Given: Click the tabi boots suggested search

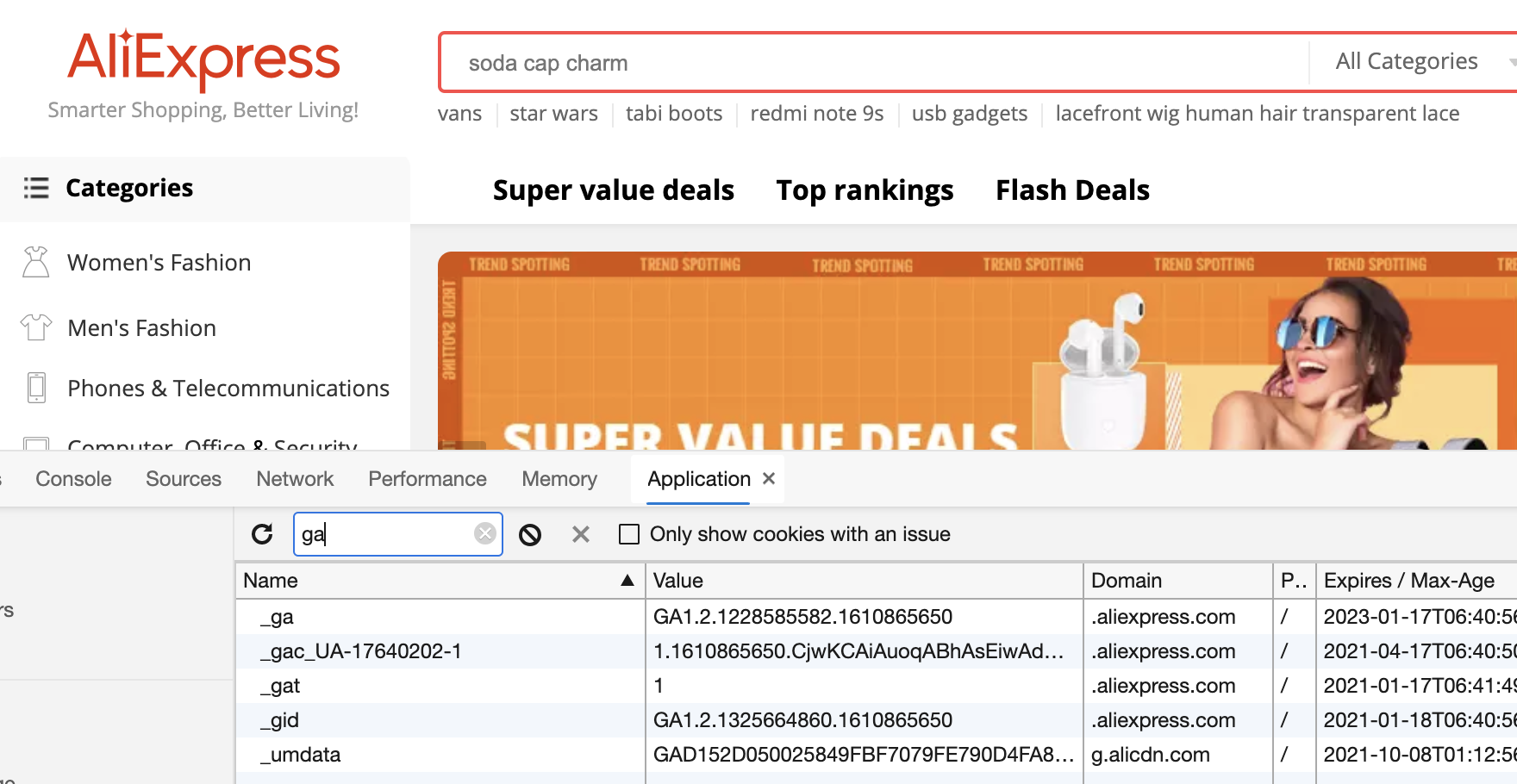Looking at the screenshot, I should click(x=674, y=114).
